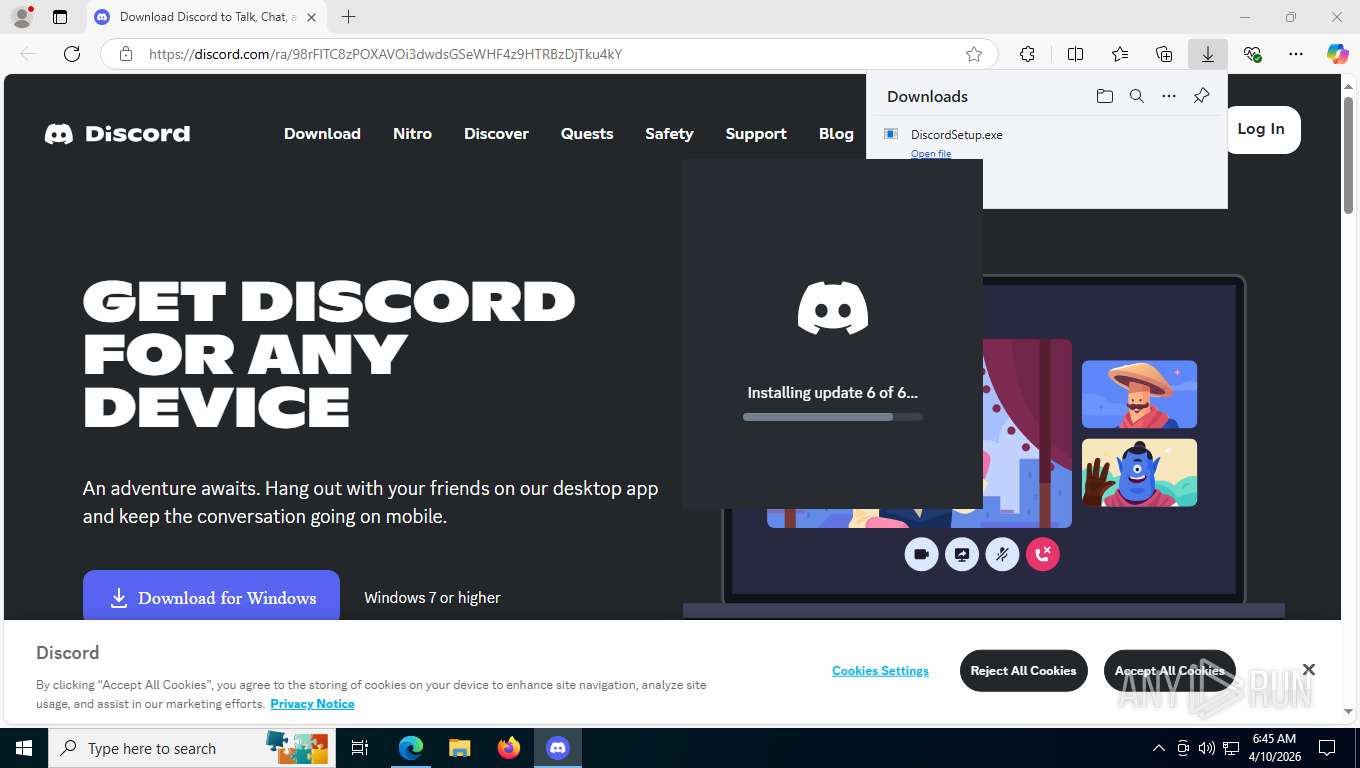Viewport: 1360px width, 768px height.
Task: Click the Discord installer progress bar
Action: coord(833,417)
